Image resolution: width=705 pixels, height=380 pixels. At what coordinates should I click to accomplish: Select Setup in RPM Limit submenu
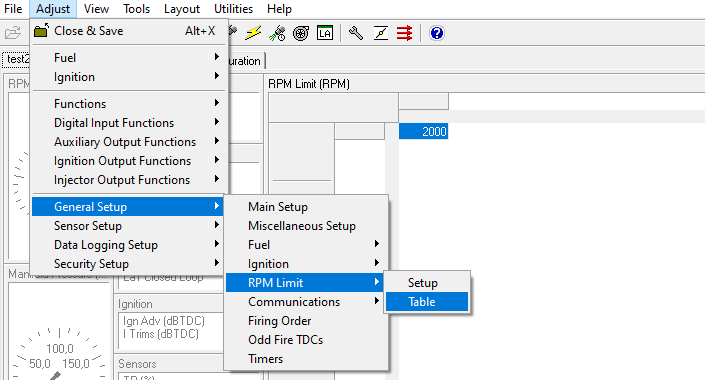[x=427, y=282]
